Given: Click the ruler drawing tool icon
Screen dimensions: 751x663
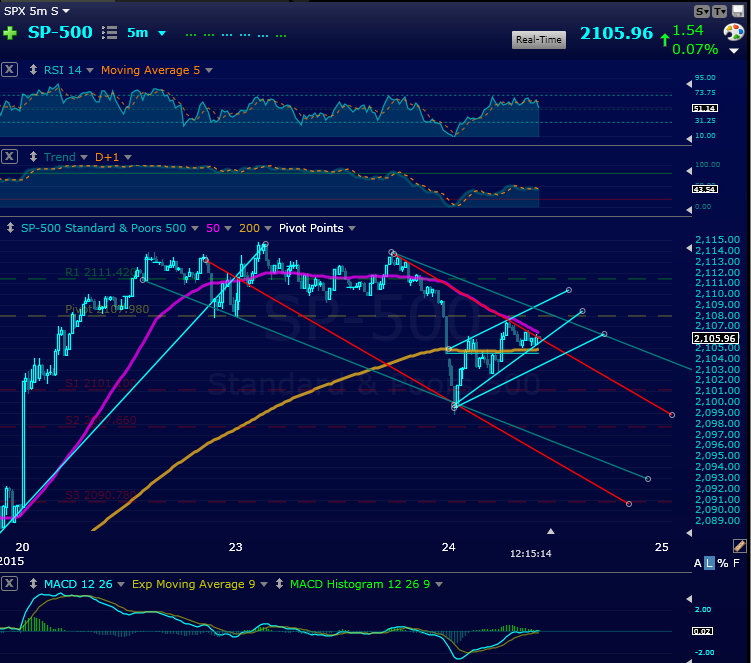Looking at the screenshot, I should pos(739,546).
